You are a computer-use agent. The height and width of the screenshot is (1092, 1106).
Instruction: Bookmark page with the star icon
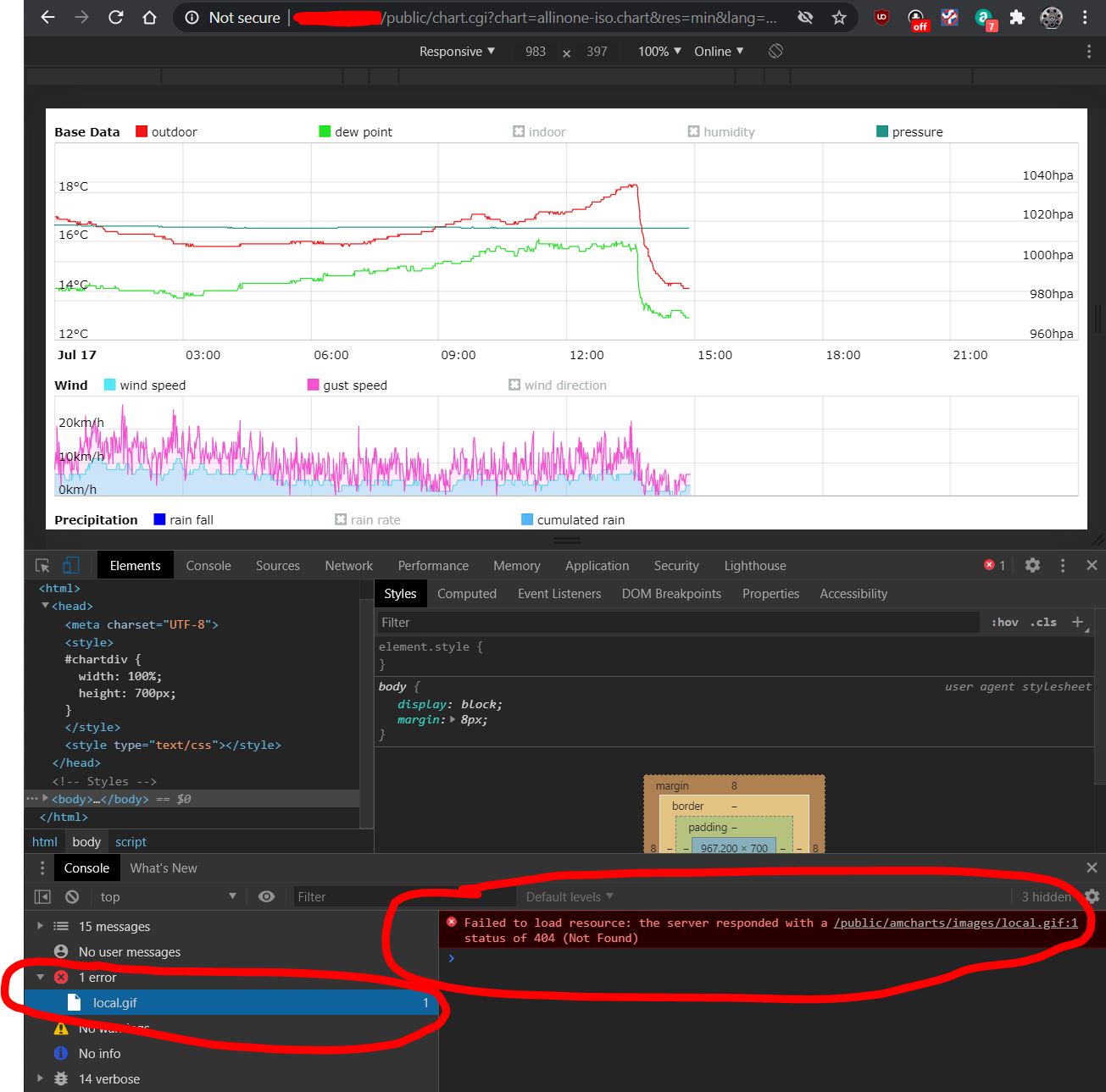click(x=839, y=18)
